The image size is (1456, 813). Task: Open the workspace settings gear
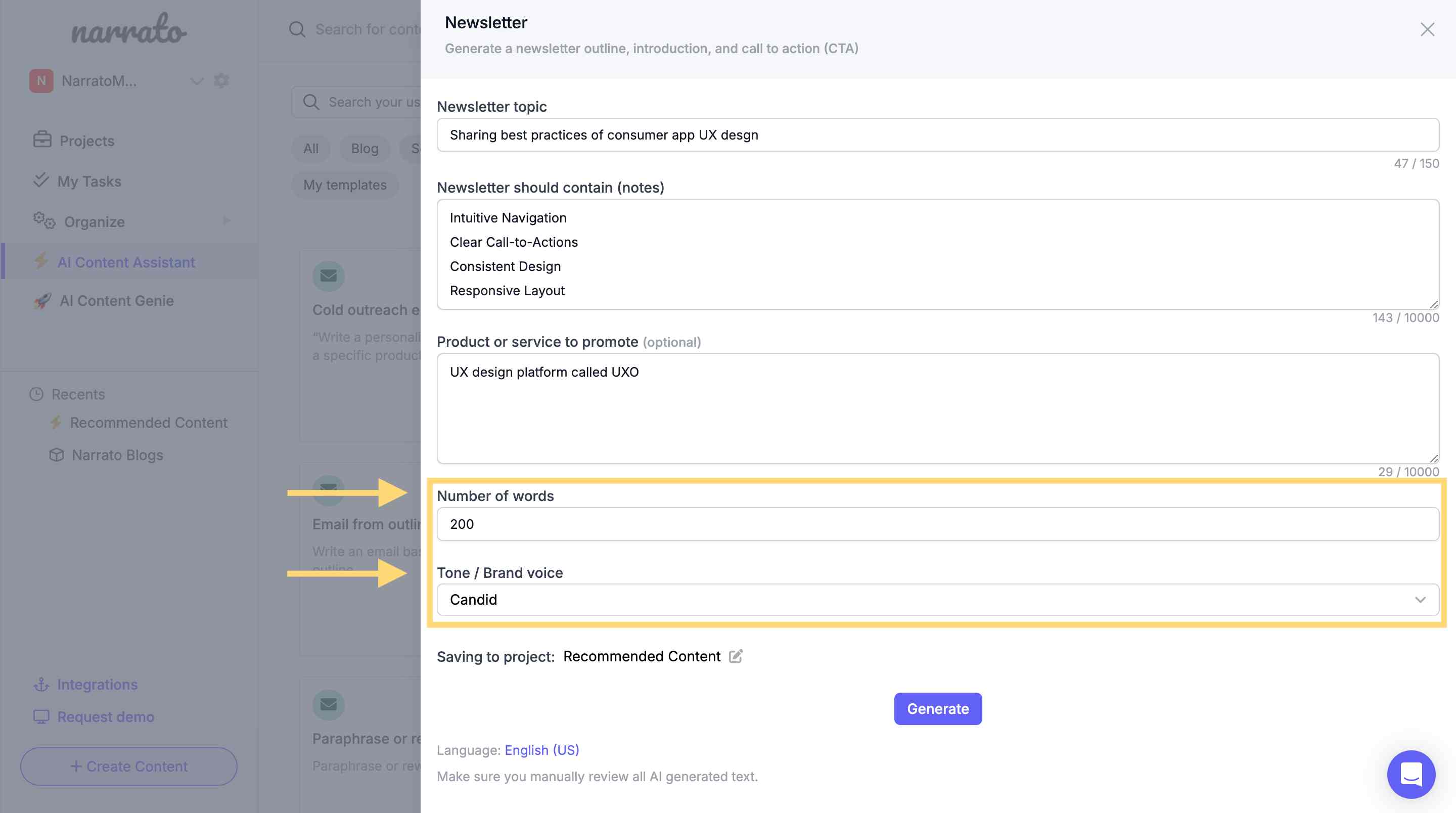[221, 81]
